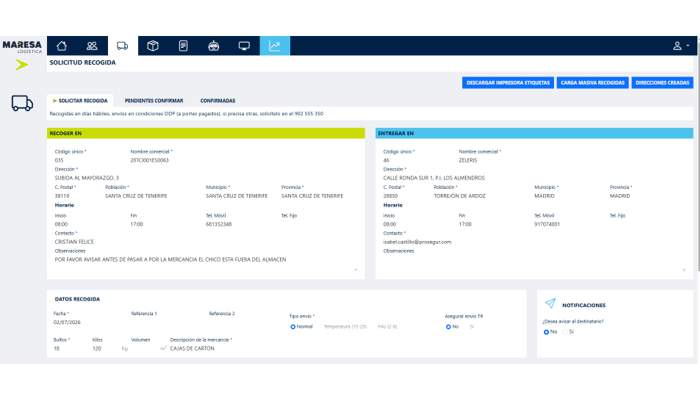Click the Maresa Logística logo
700x400 pixels.
coord(22,46)
